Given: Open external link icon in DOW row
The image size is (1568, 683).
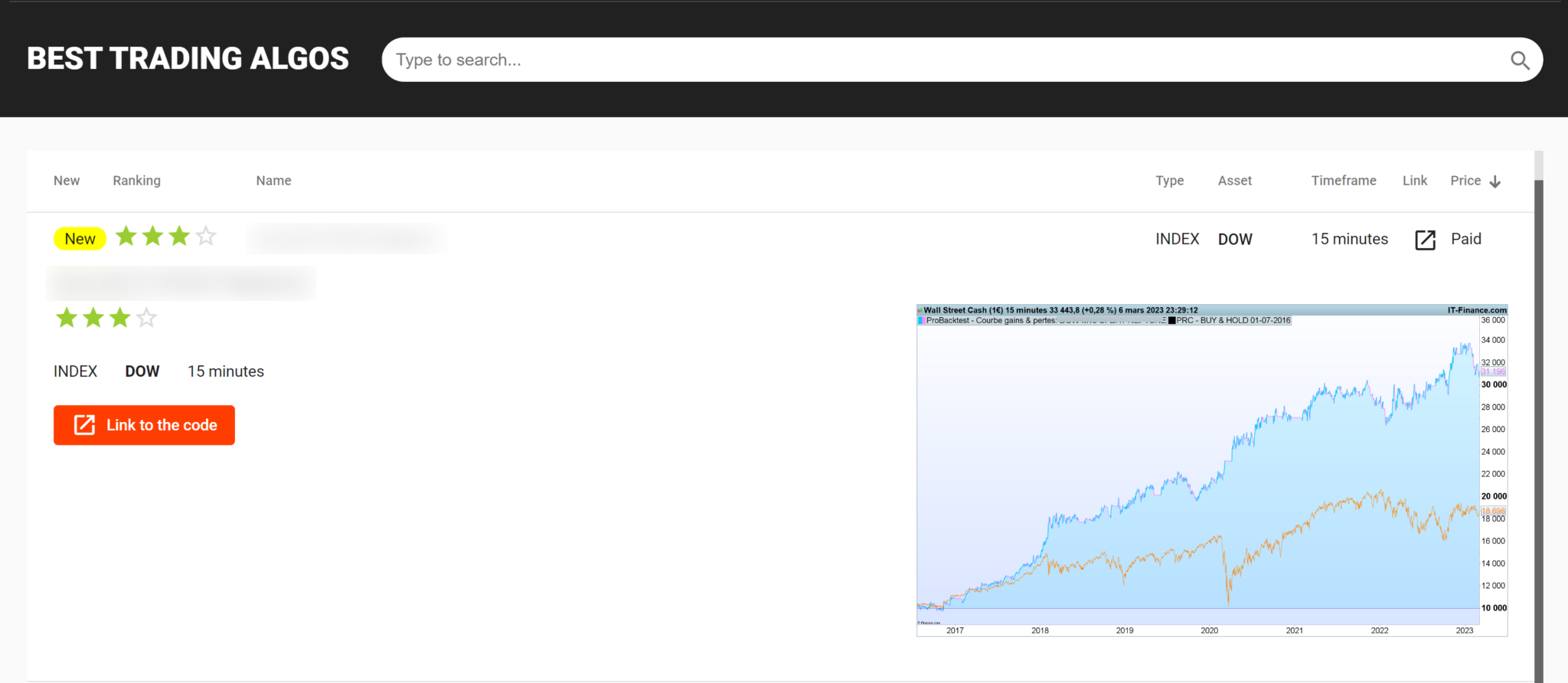Looking at the screenshot, I should point(1425,240).
